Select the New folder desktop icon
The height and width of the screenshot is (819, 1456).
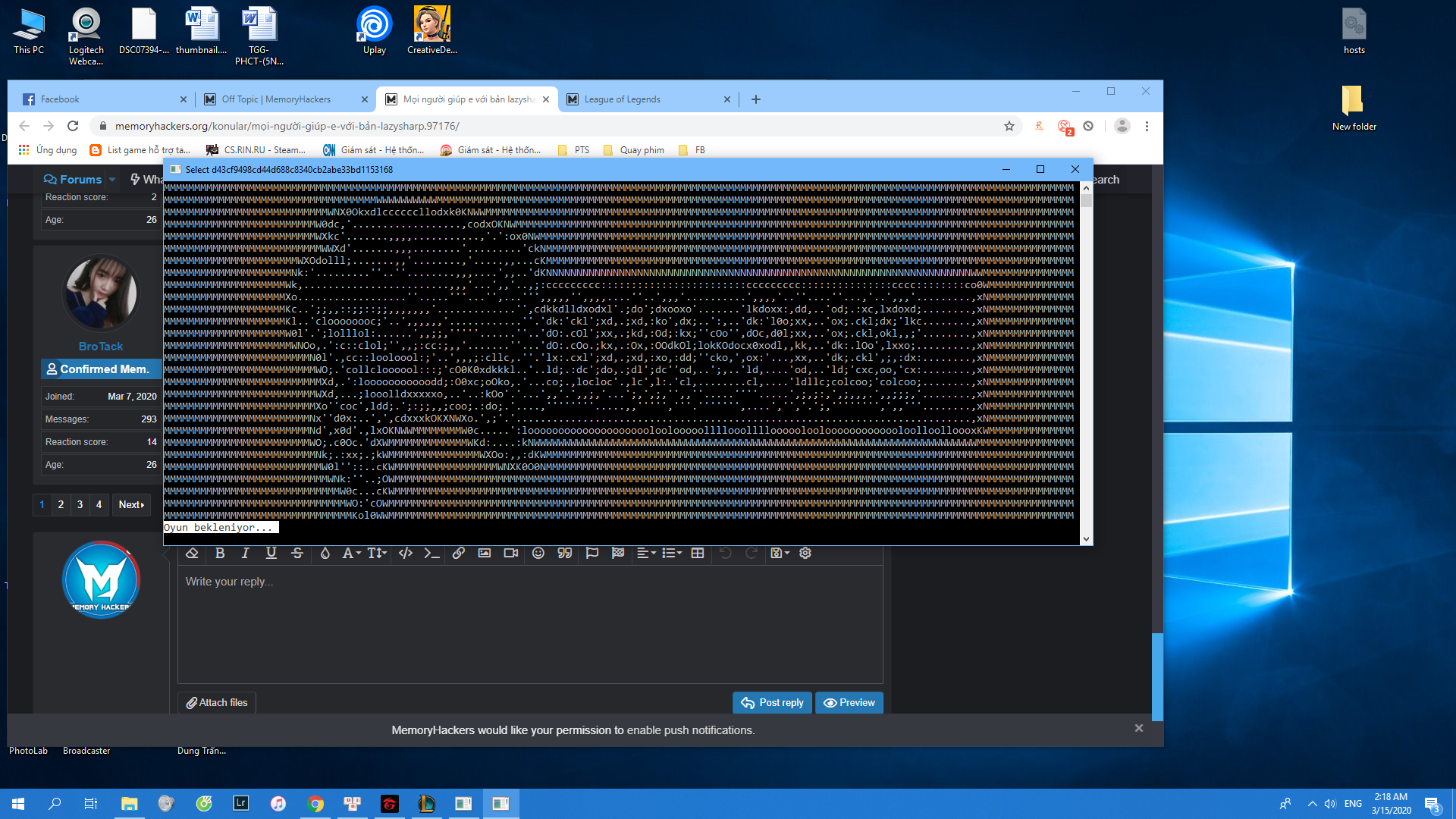(x=1354, y=108)
